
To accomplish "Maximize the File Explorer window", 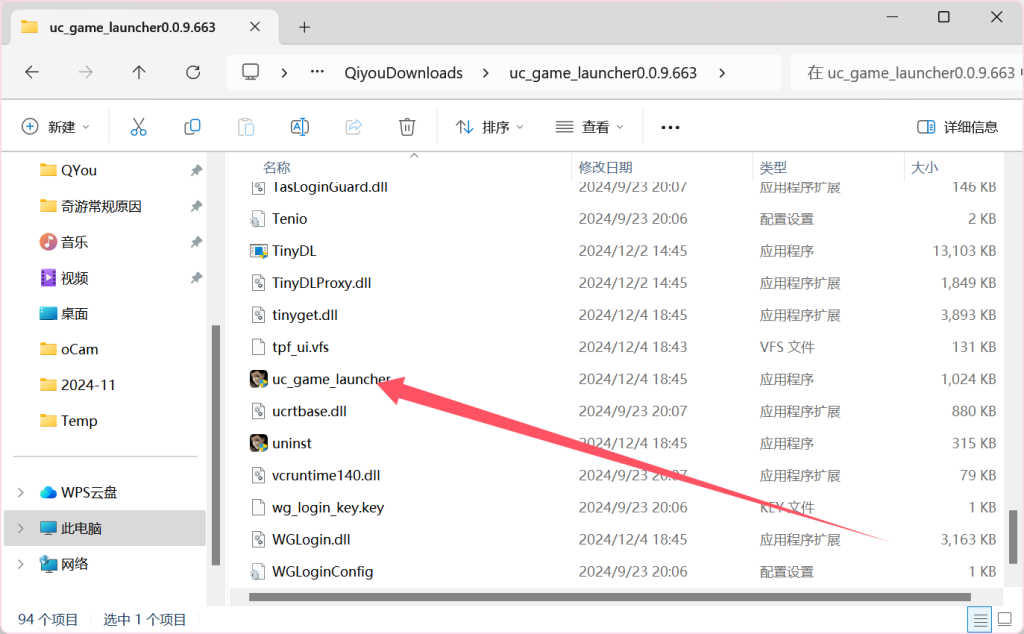I will (x=944, y=17).
